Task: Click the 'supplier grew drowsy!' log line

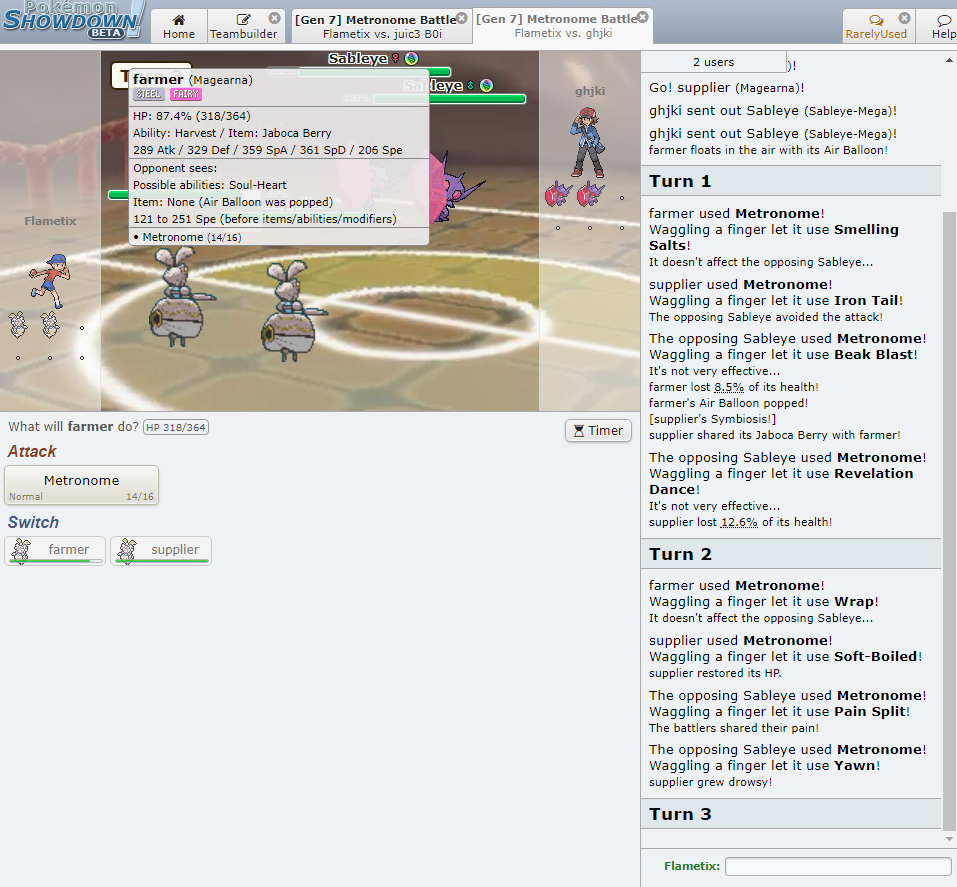Action: [x=710, y=783]
